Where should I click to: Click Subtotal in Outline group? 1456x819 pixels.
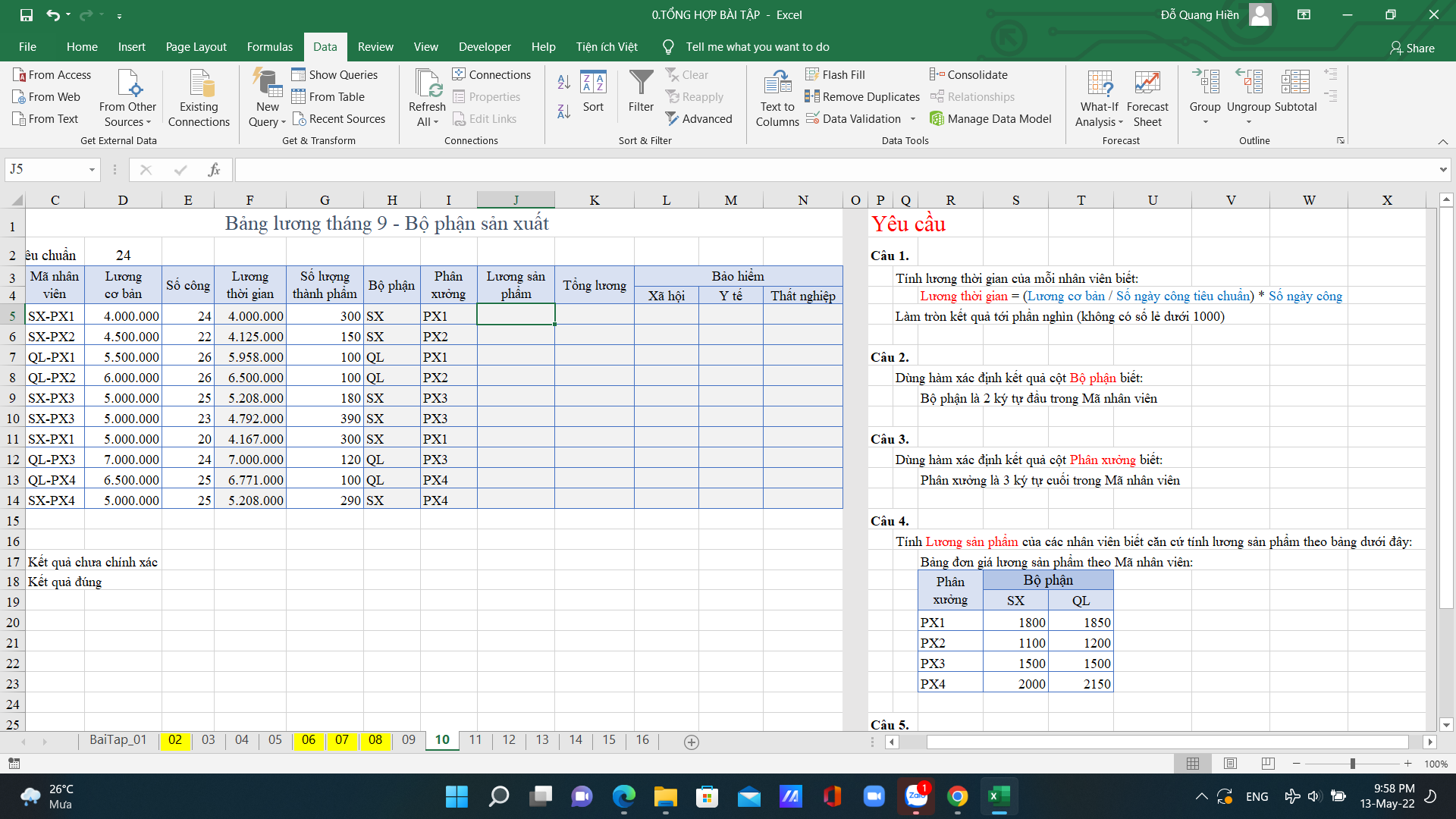click(1295, 91)
